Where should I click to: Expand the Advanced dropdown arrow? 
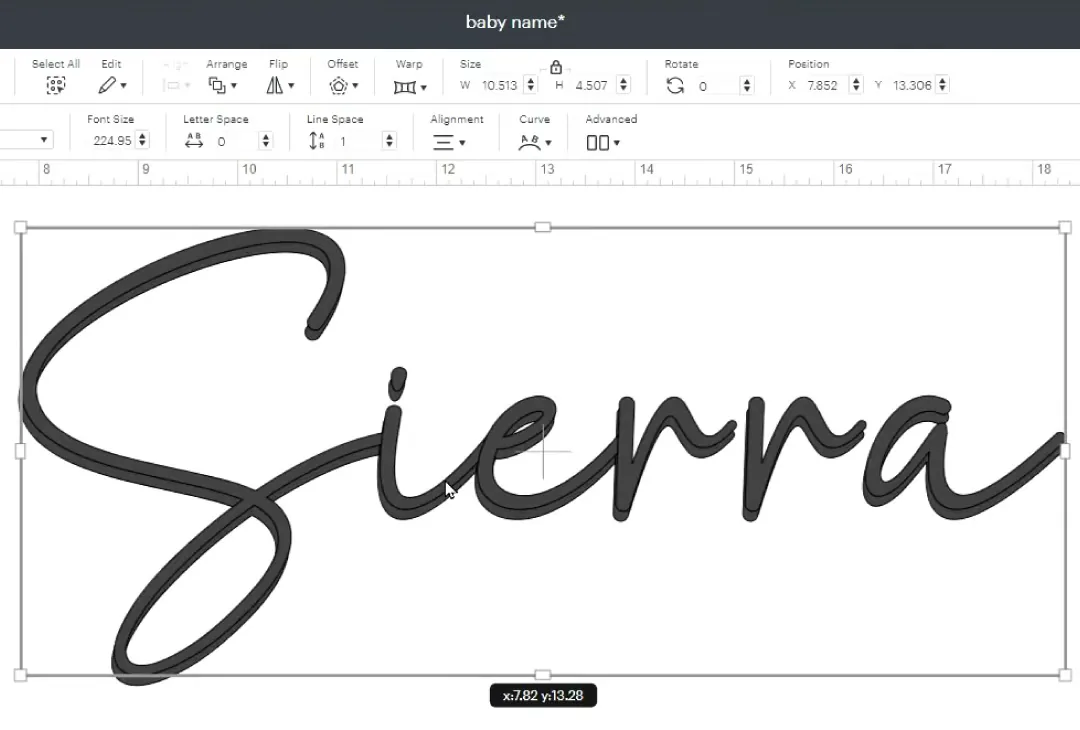[x=616, y=143]
